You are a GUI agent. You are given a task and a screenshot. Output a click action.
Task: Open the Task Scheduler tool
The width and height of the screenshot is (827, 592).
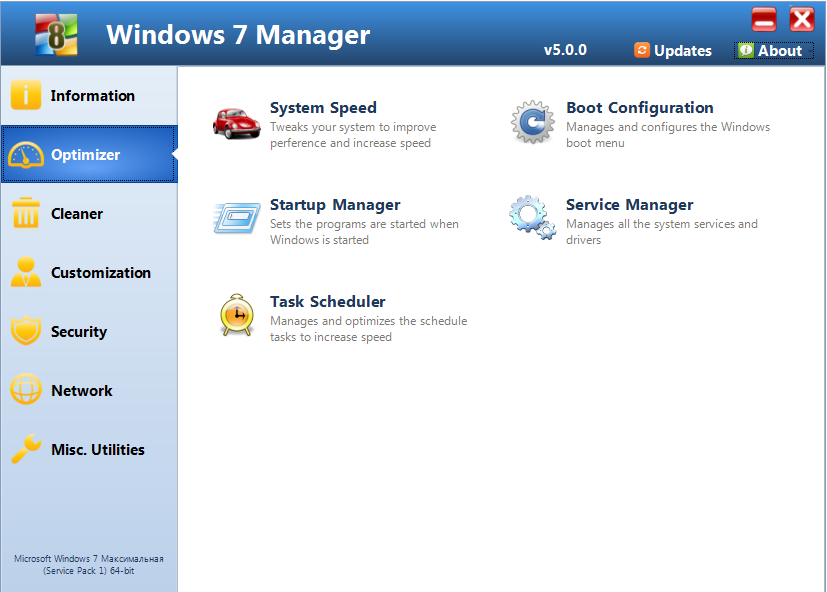pyautogui.click(x=327, y=301)
